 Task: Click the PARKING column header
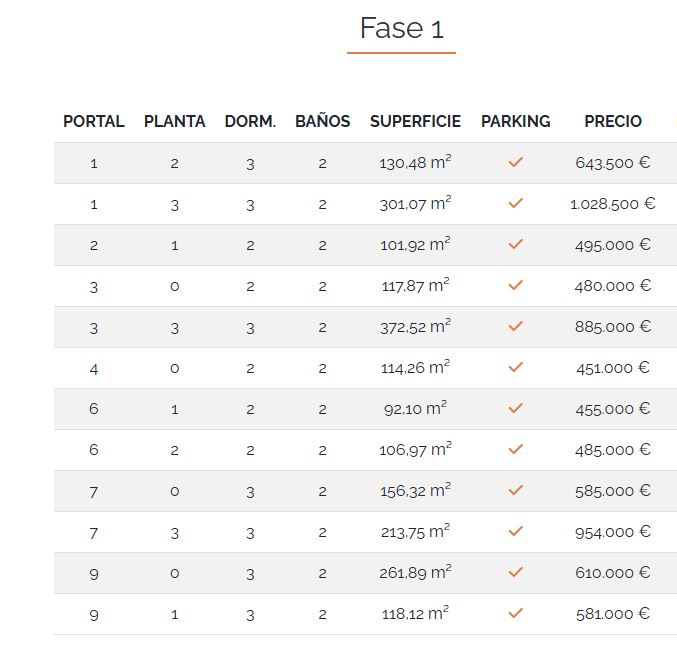coord(516,121)
